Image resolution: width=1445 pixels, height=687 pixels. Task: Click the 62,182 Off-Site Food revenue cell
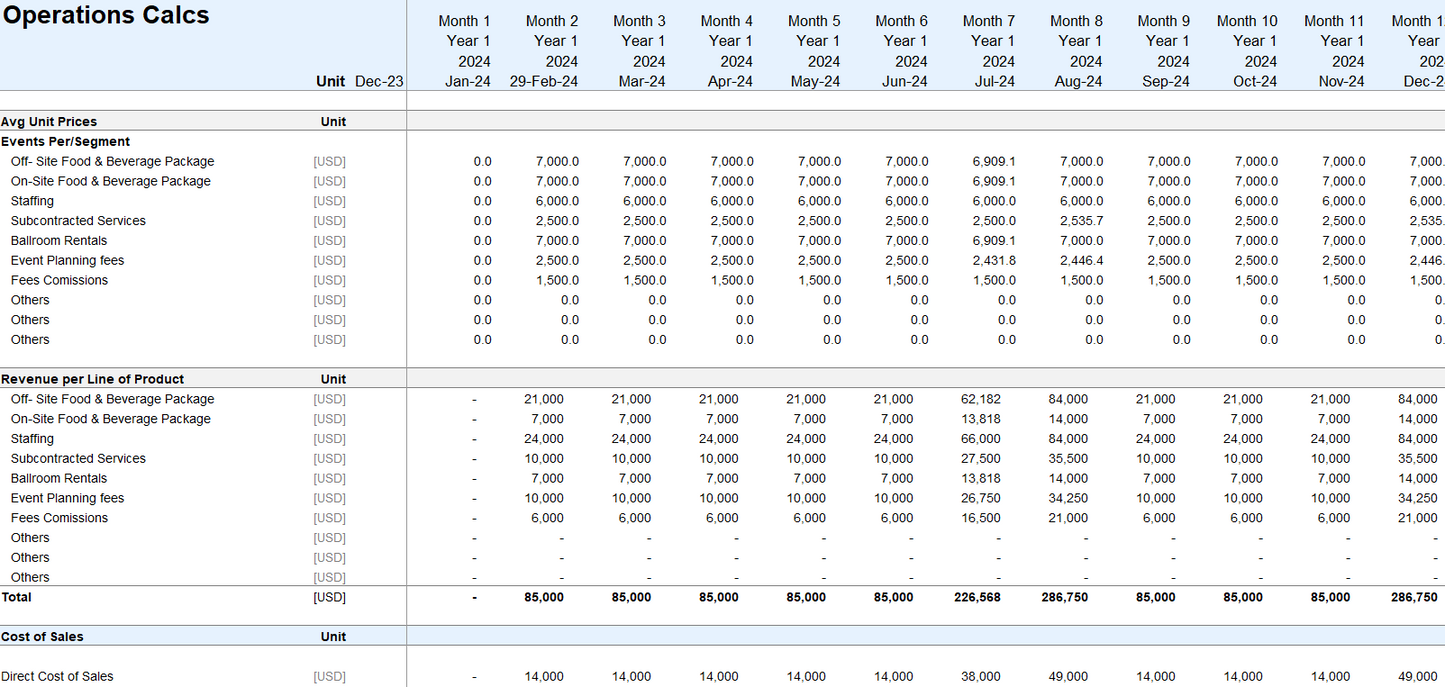click(981, 399)
